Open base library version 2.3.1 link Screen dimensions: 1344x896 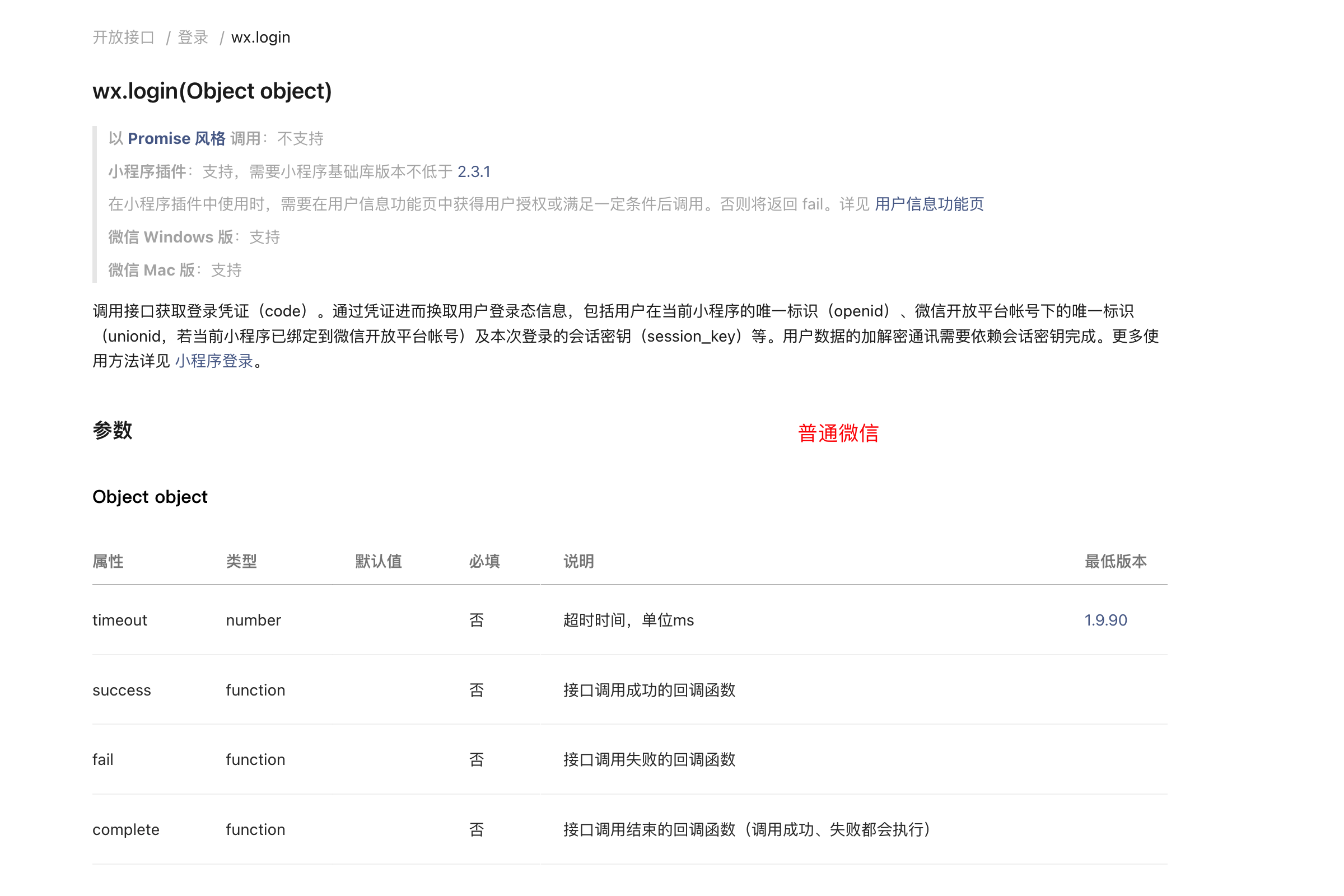pos(474,172)
